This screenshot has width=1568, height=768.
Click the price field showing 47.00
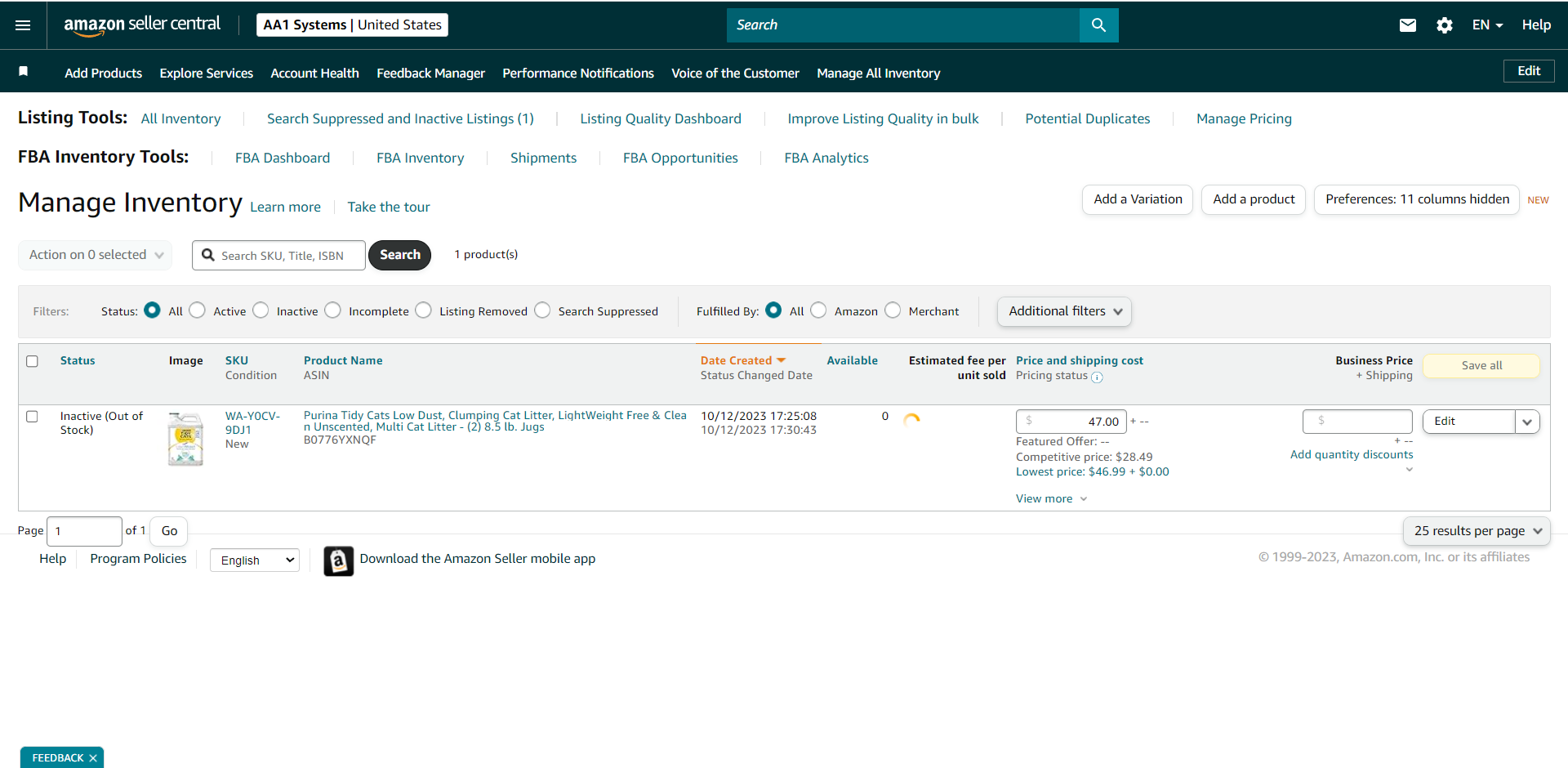tap(1071, 422)
